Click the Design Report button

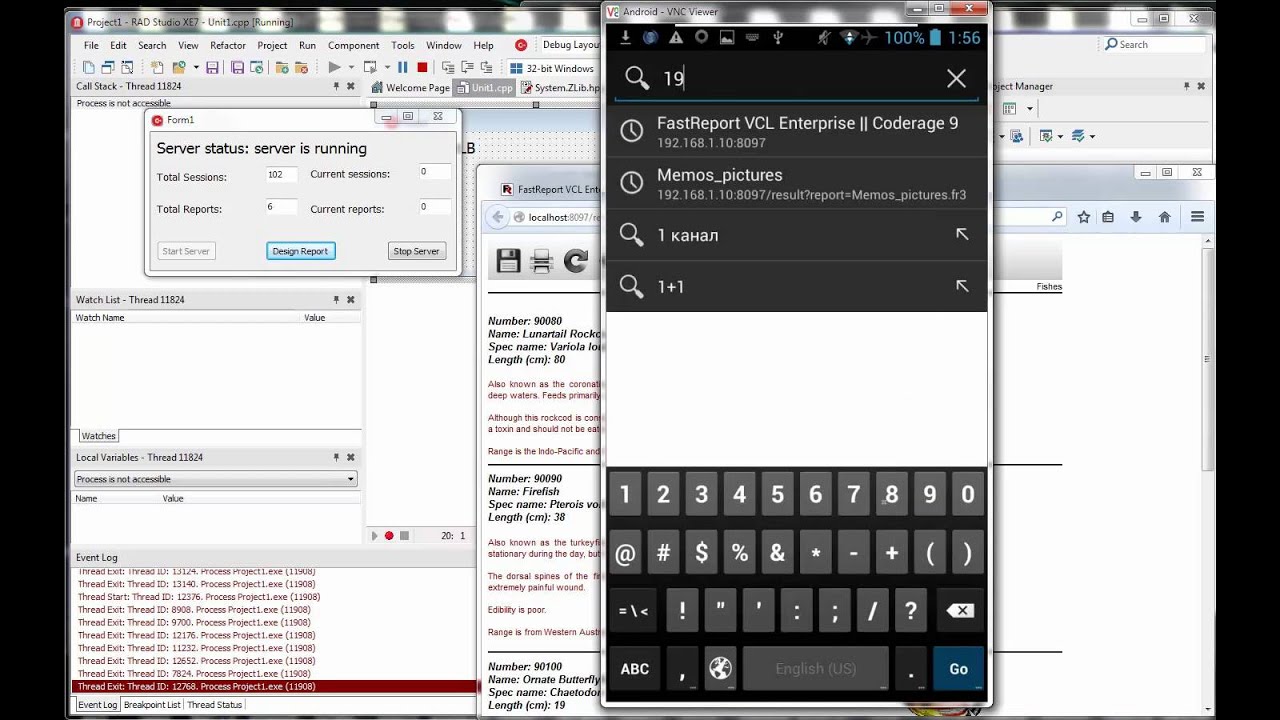tap(300, 251)
